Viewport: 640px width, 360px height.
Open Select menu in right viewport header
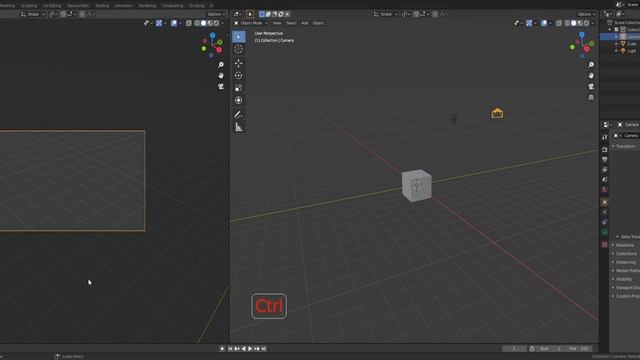291,23
